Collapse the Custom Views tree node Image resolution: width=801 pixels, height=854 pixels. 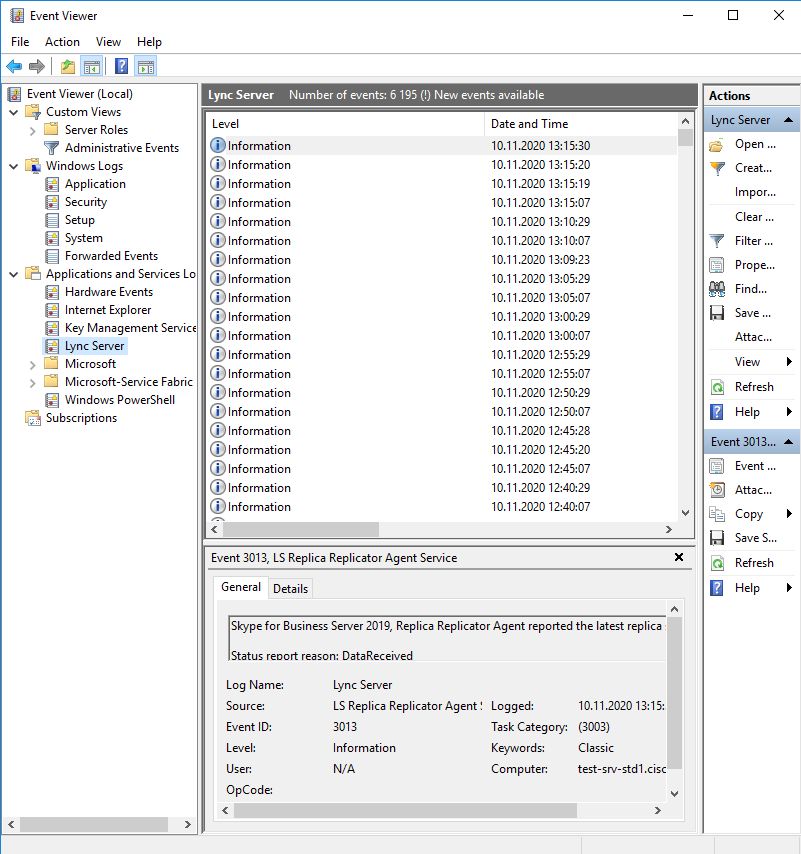coord(14,112)
